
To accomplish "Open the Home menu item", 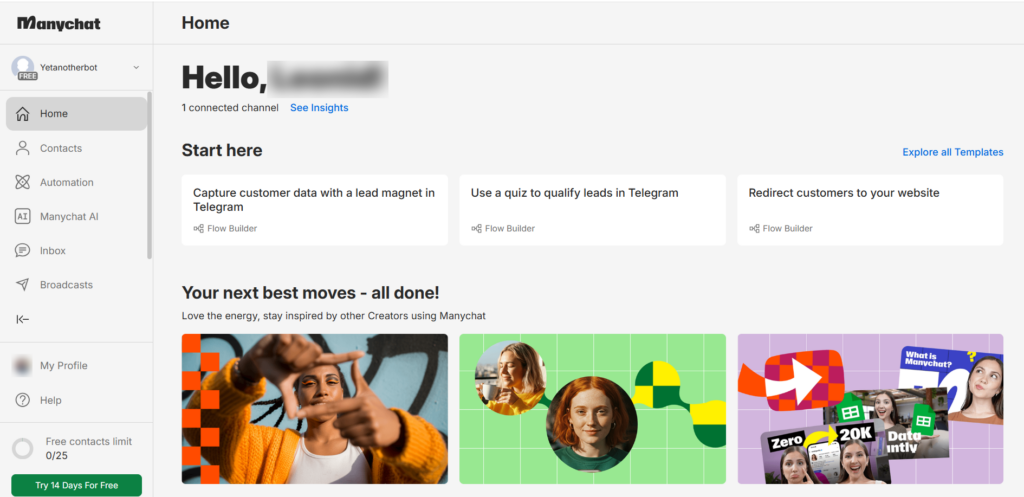I will (x=76, y=114).
